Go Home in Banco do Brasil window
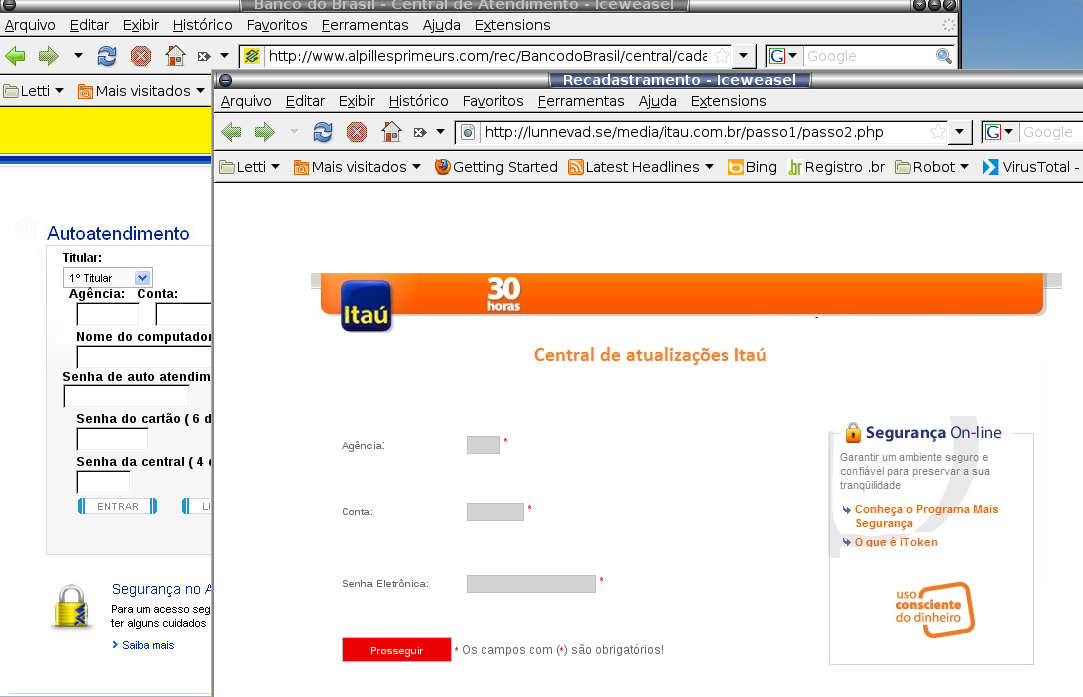Image resolution: width=1083 pixels, height=697 pixels. click(175, 55)
